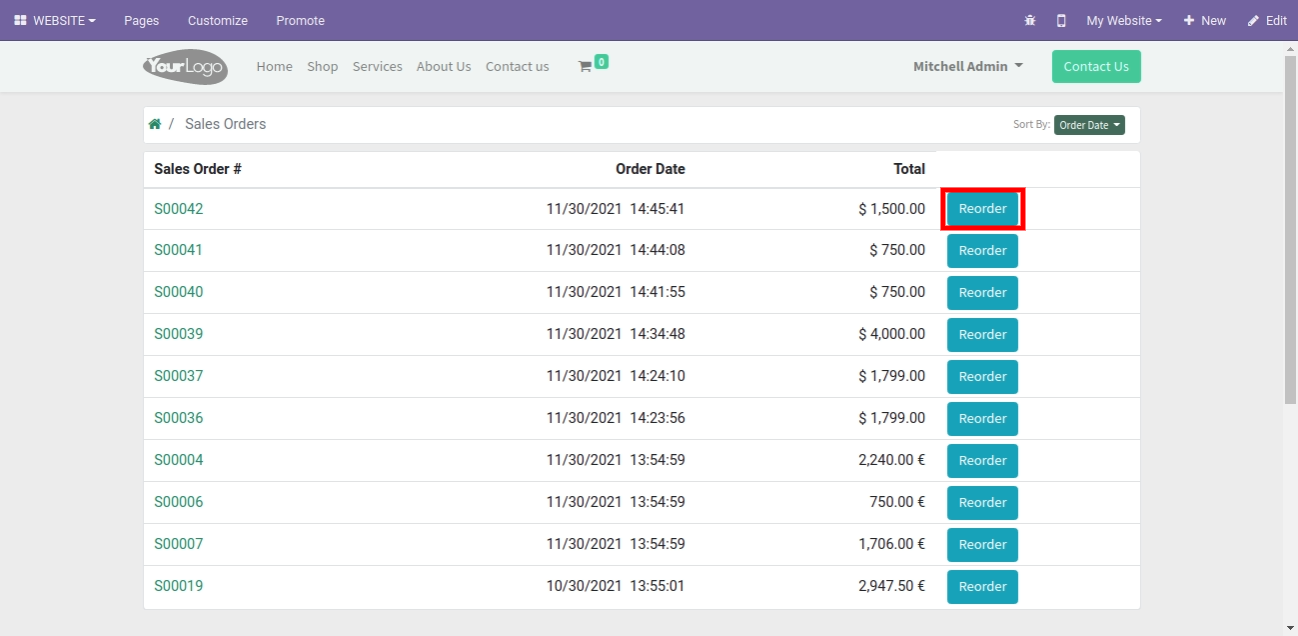Image resolution: width=1298 pixels, height=636 pixels.
Task: Open the Mitchell Admin user dropdown
Action: point(967,66)
